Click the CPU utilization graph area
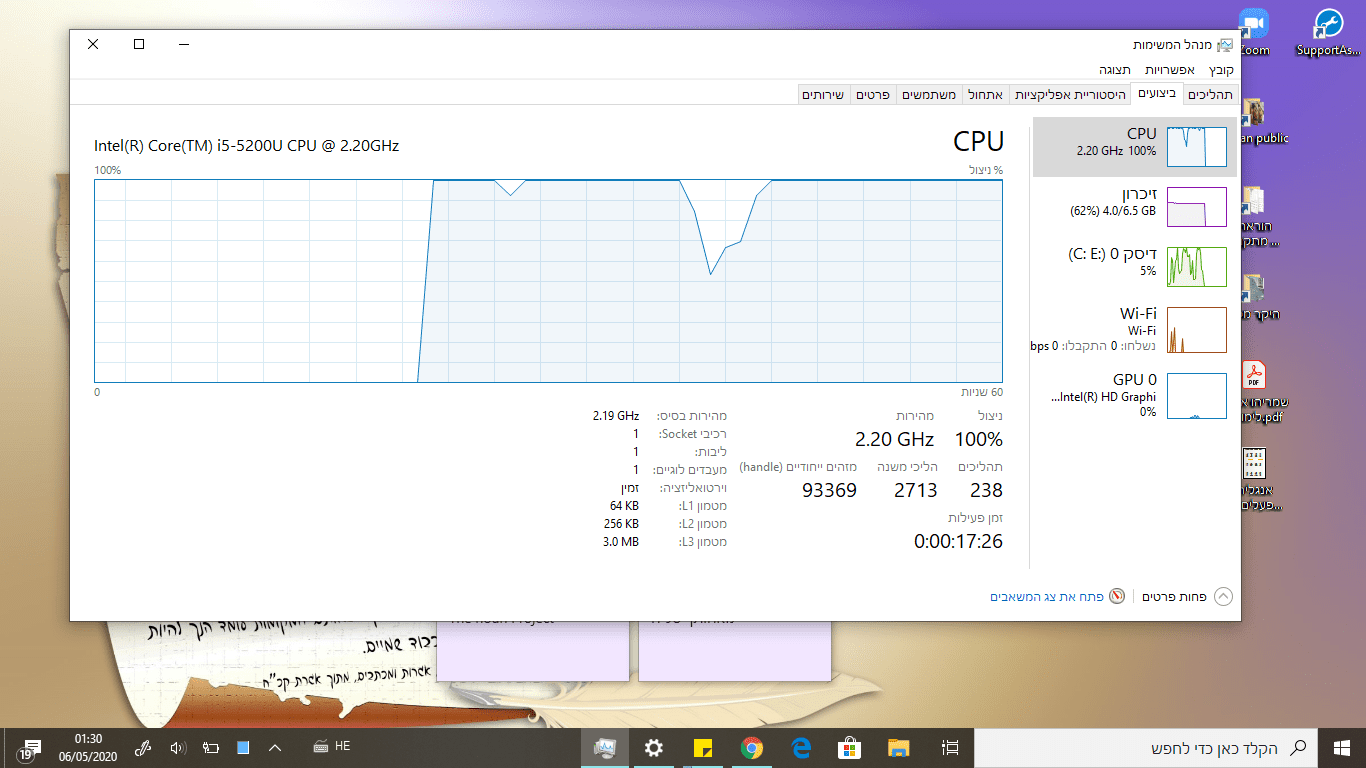 pyautogui.click(x=548, y=281)
